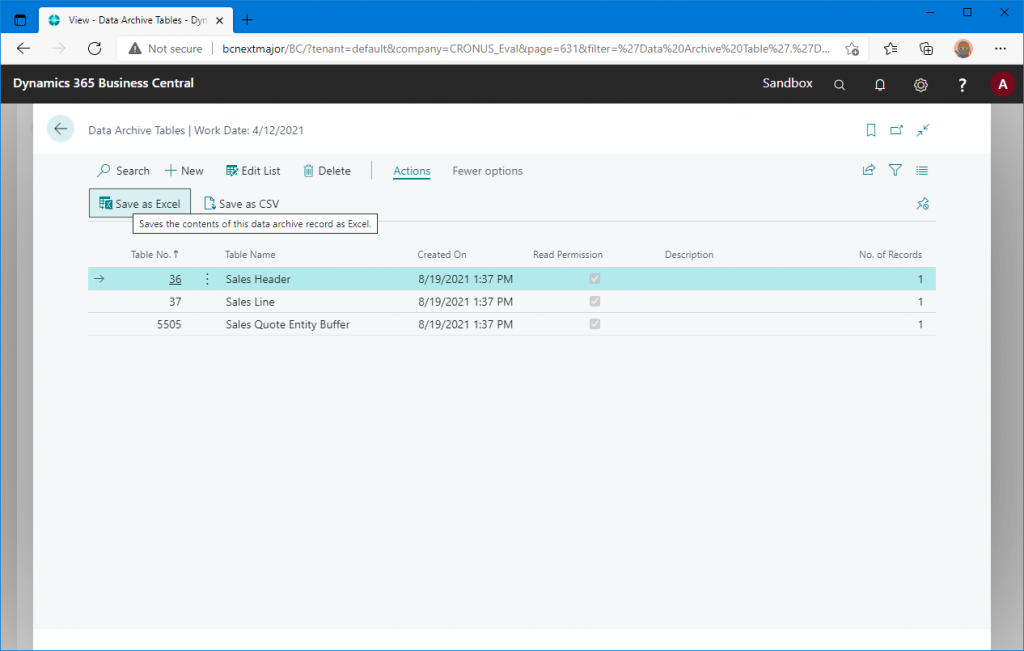Screen dimensions: 1024x651
Task: Pin the action bar icon
Action: [922, 204]
